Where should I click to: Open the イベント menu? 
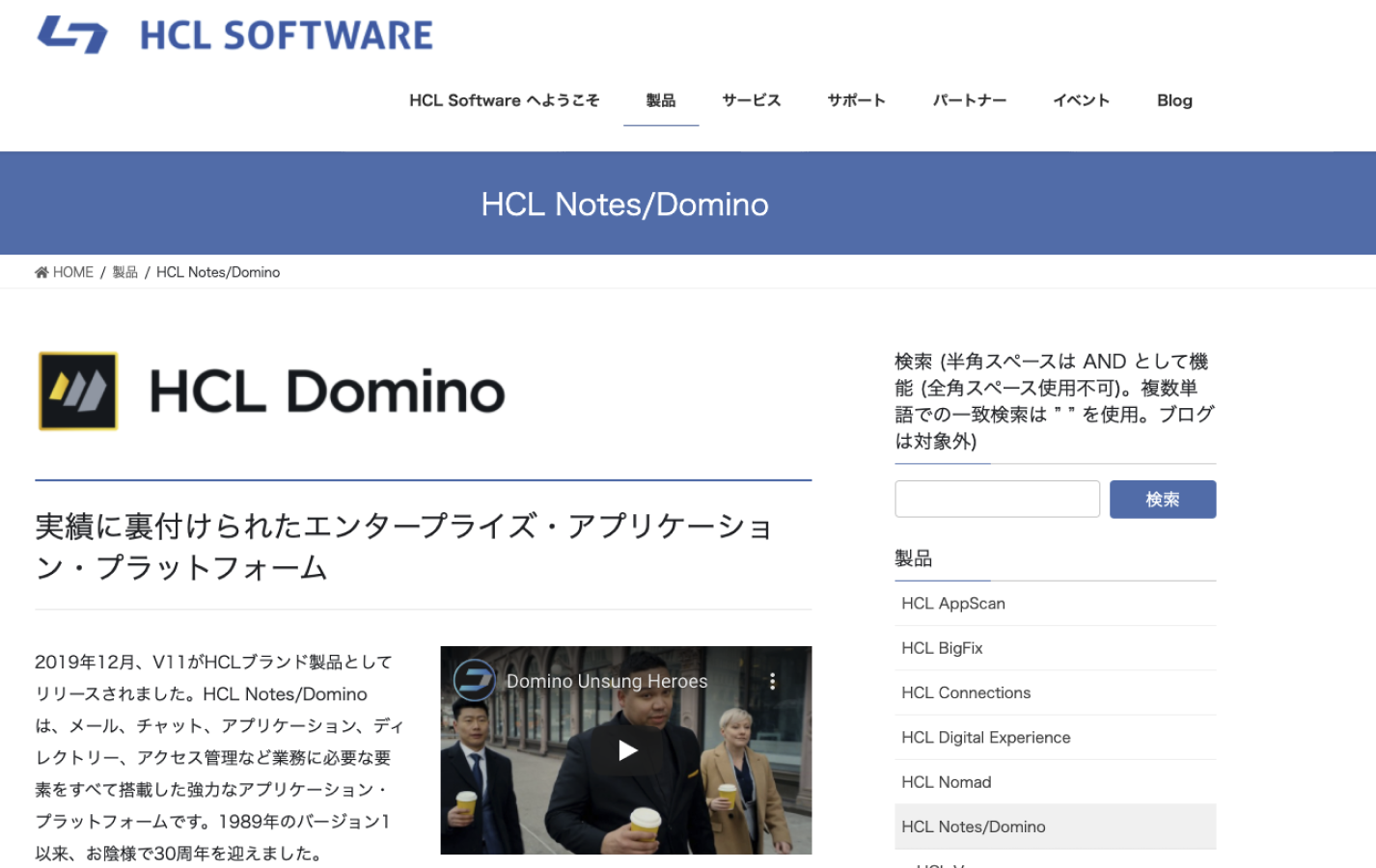click(x=1082, y=100)
